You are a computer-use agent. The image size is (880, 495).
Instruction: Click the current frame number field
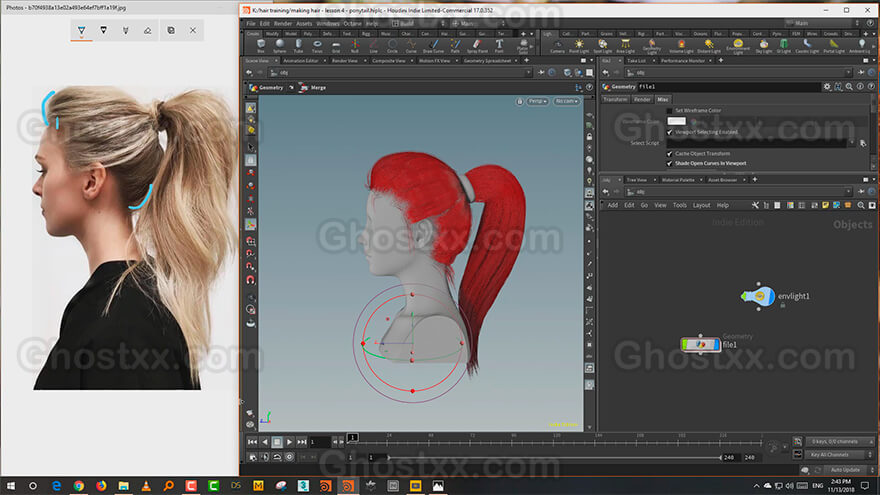(x=320, y=442)
